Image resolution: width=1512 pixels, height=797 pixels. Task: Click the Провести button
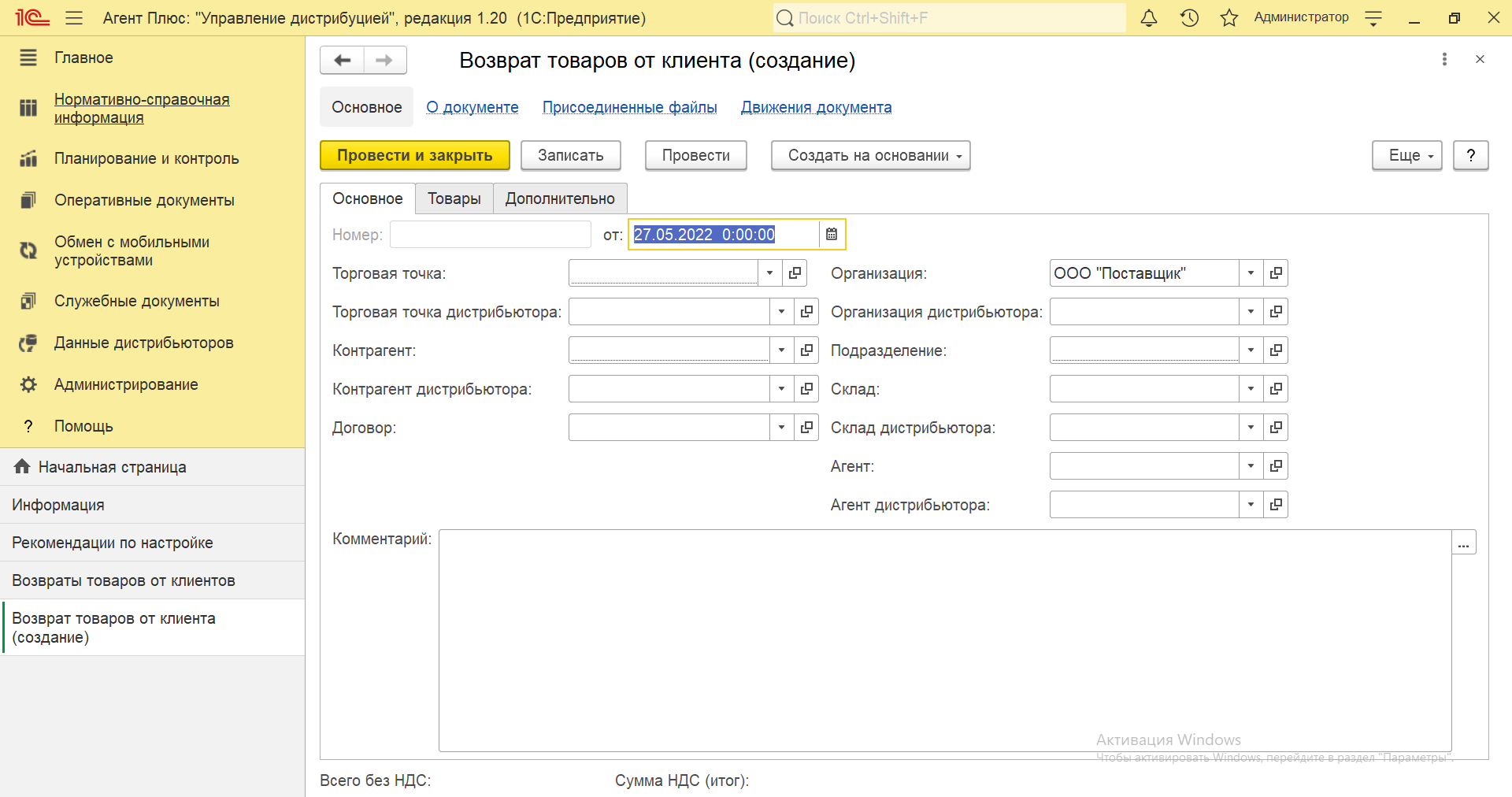695,155
